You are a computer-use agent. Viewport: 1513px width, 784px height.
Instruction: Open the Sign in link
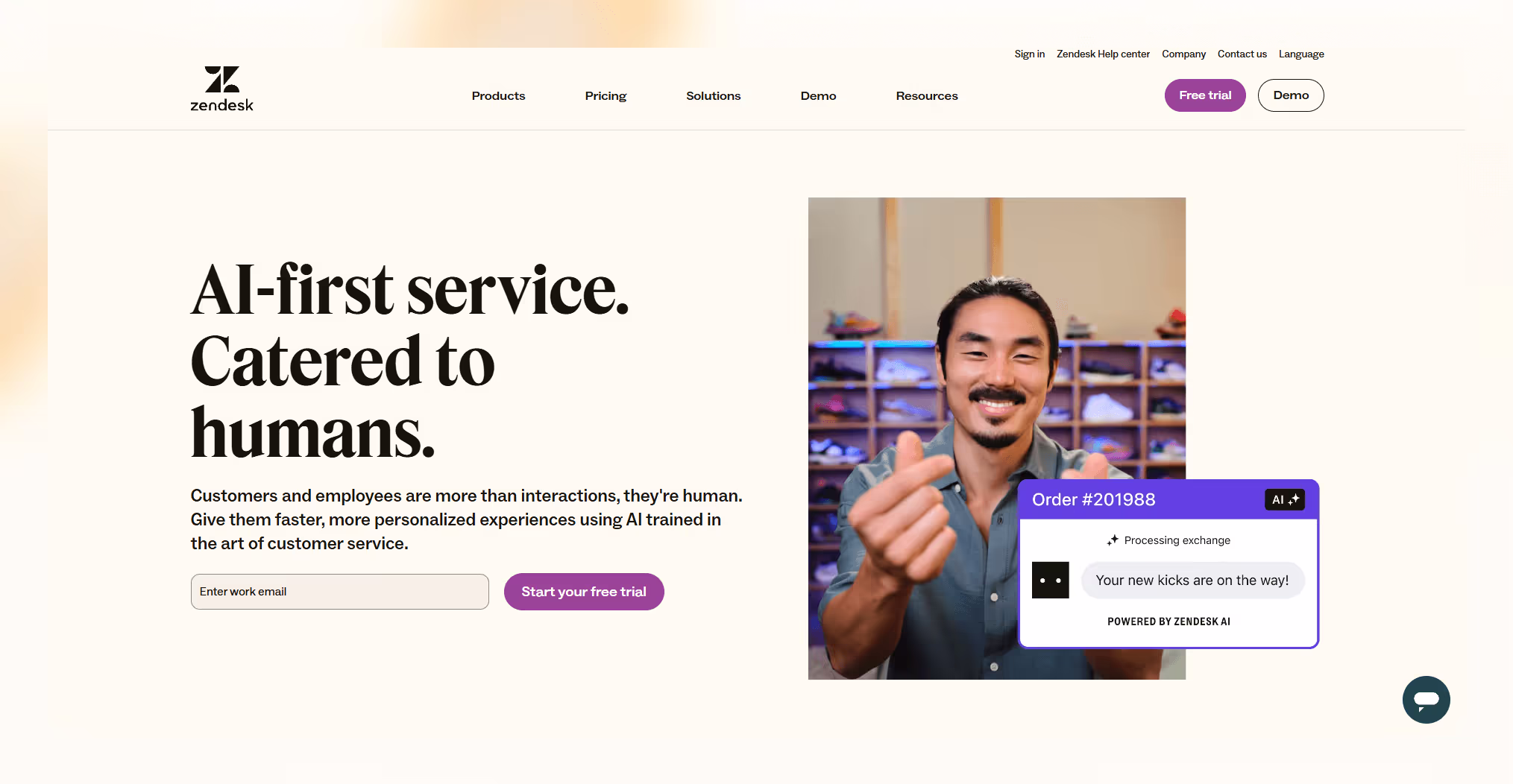1029,54
